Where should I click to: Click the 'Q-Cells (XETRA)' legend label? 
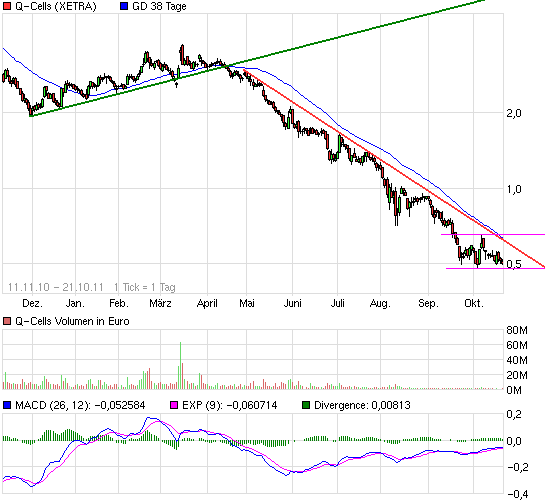[56, 6]
